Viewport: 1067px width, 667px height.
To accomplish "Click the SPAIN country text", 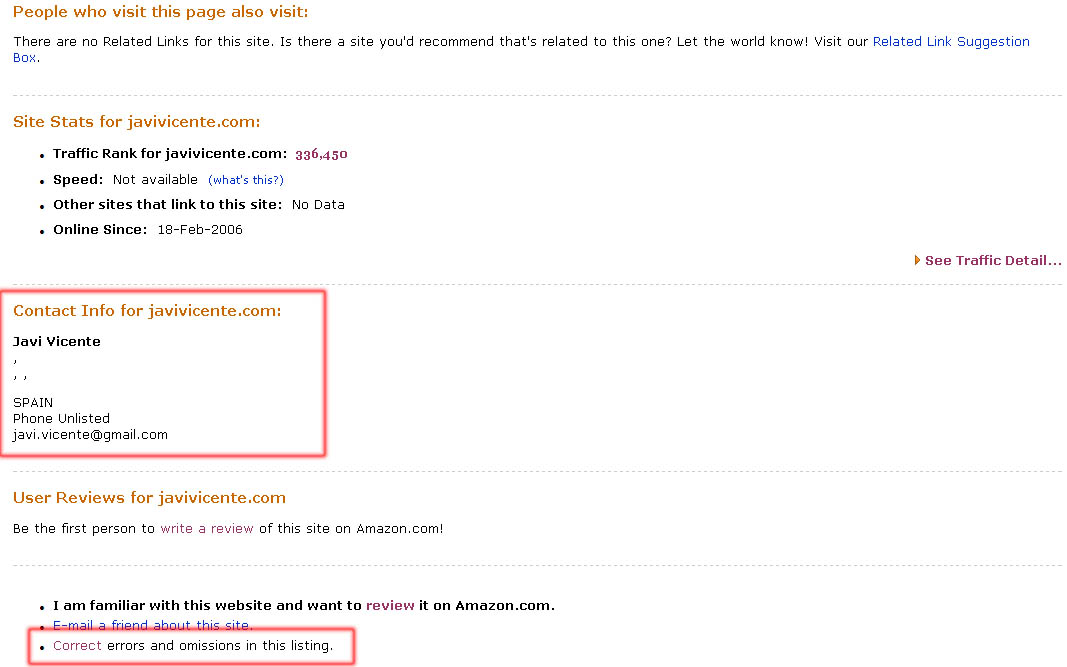I will pyautogui.click(x=33, y=402).
